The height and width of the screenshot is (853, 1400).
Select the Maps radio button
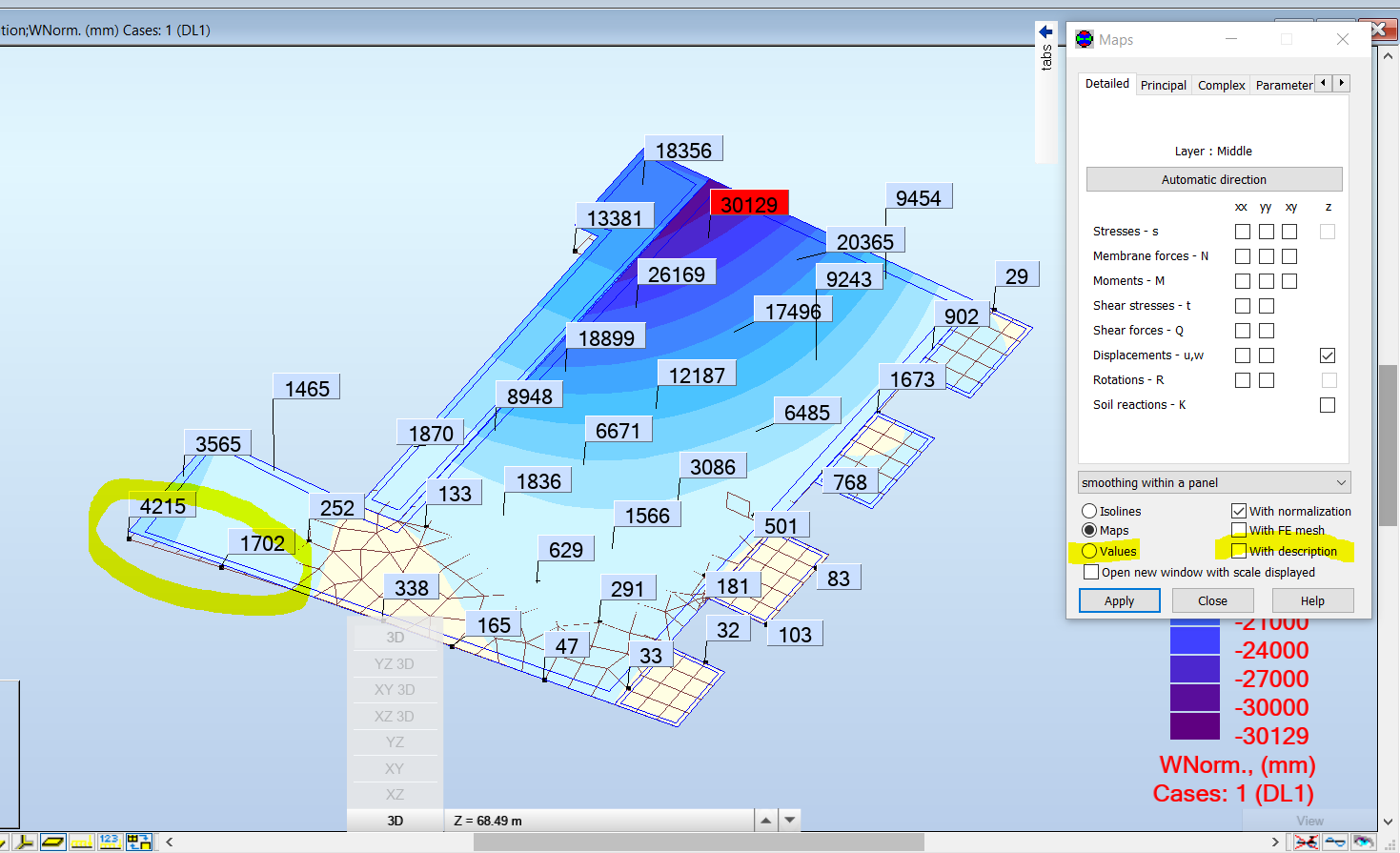coord(1089,530)
